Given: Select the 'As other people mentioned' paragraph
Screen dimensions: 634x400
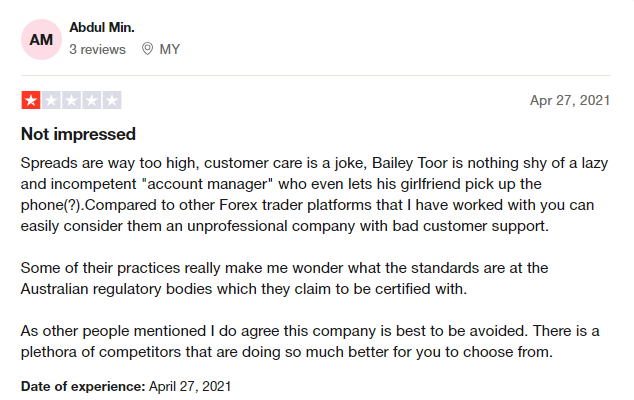Looking at the screenshot, I should [x=310, y=342].
